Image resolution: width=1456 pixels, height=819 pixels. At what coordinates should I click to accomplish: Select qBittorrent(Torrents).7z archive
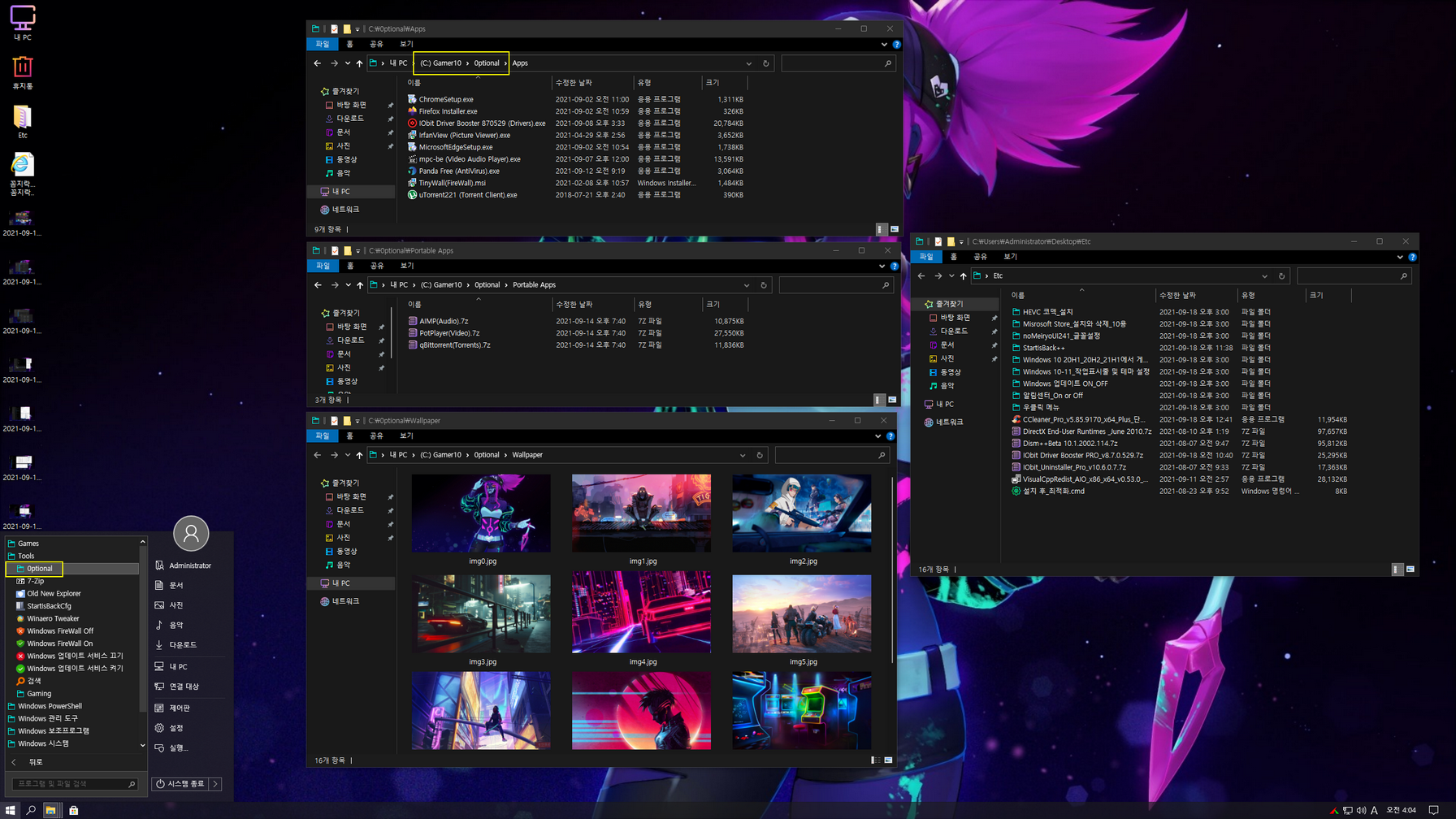pos(455,345)
